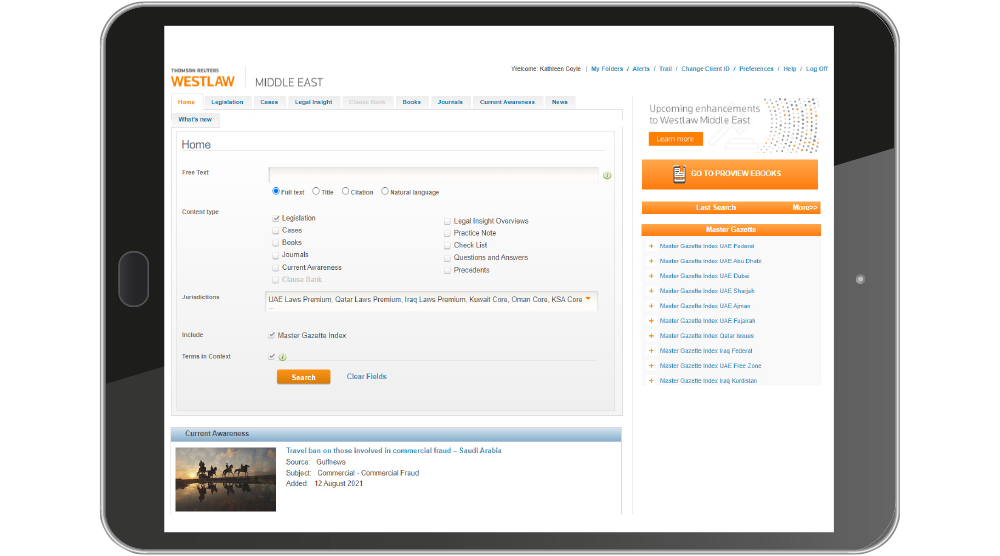Click the ProView eBooks book icon
The width and height of the screenshot is (1000, 556).
click(680, 174)
